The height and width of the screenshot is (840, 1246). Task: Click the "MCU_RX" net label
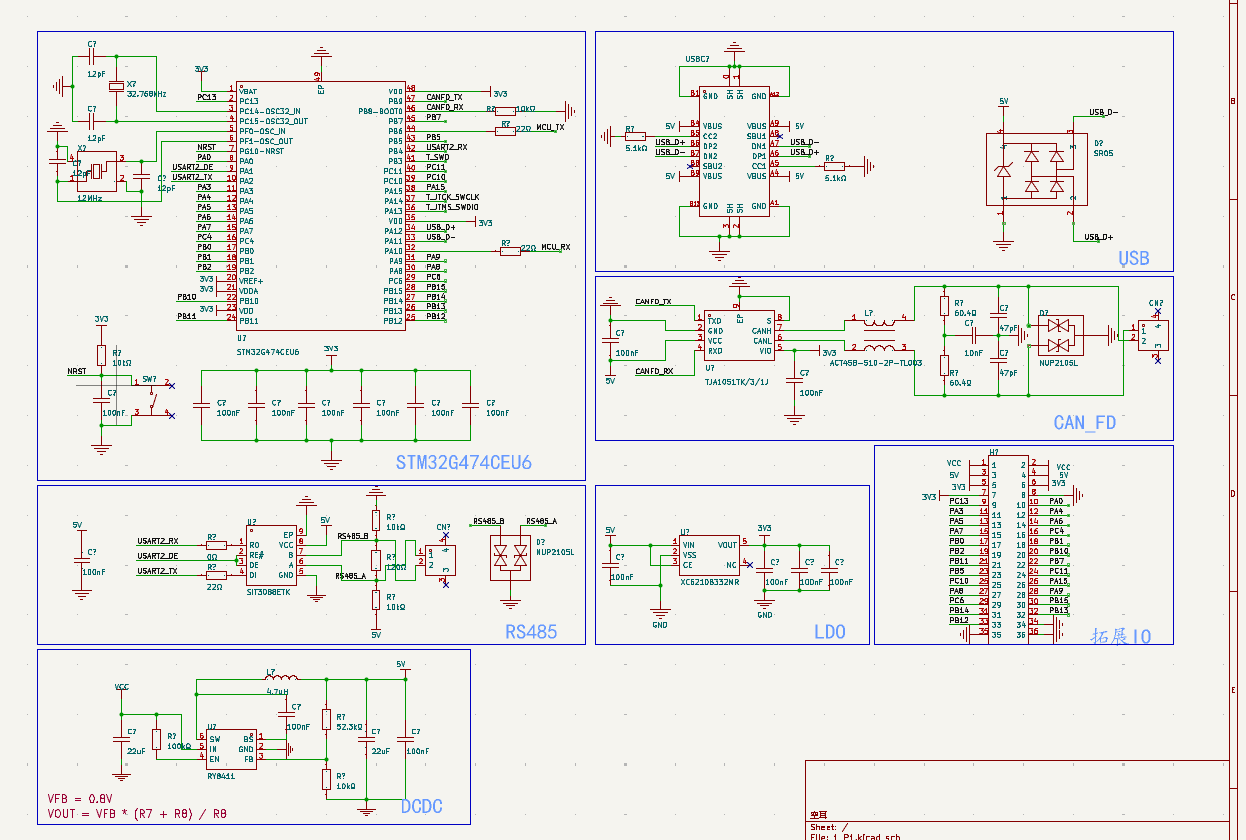[x=556, y=247]
